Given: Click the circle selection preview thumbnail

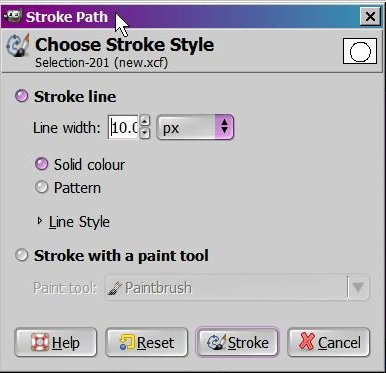Looking at the screenshot, I should point(360,51).
